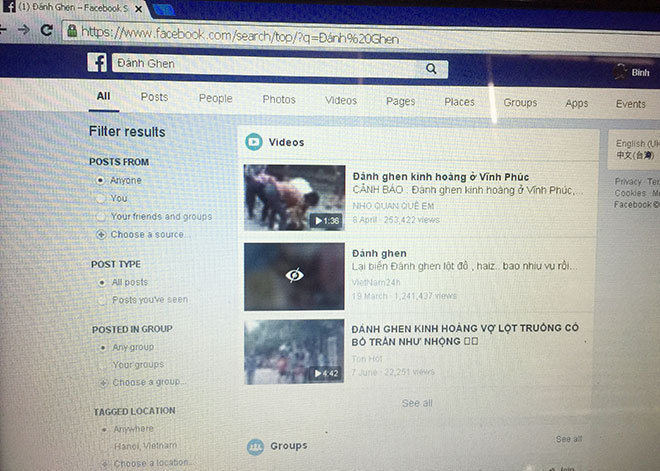Select All posts under Post Type
Viewport: 660px width, 471px height.
point(101,282)
